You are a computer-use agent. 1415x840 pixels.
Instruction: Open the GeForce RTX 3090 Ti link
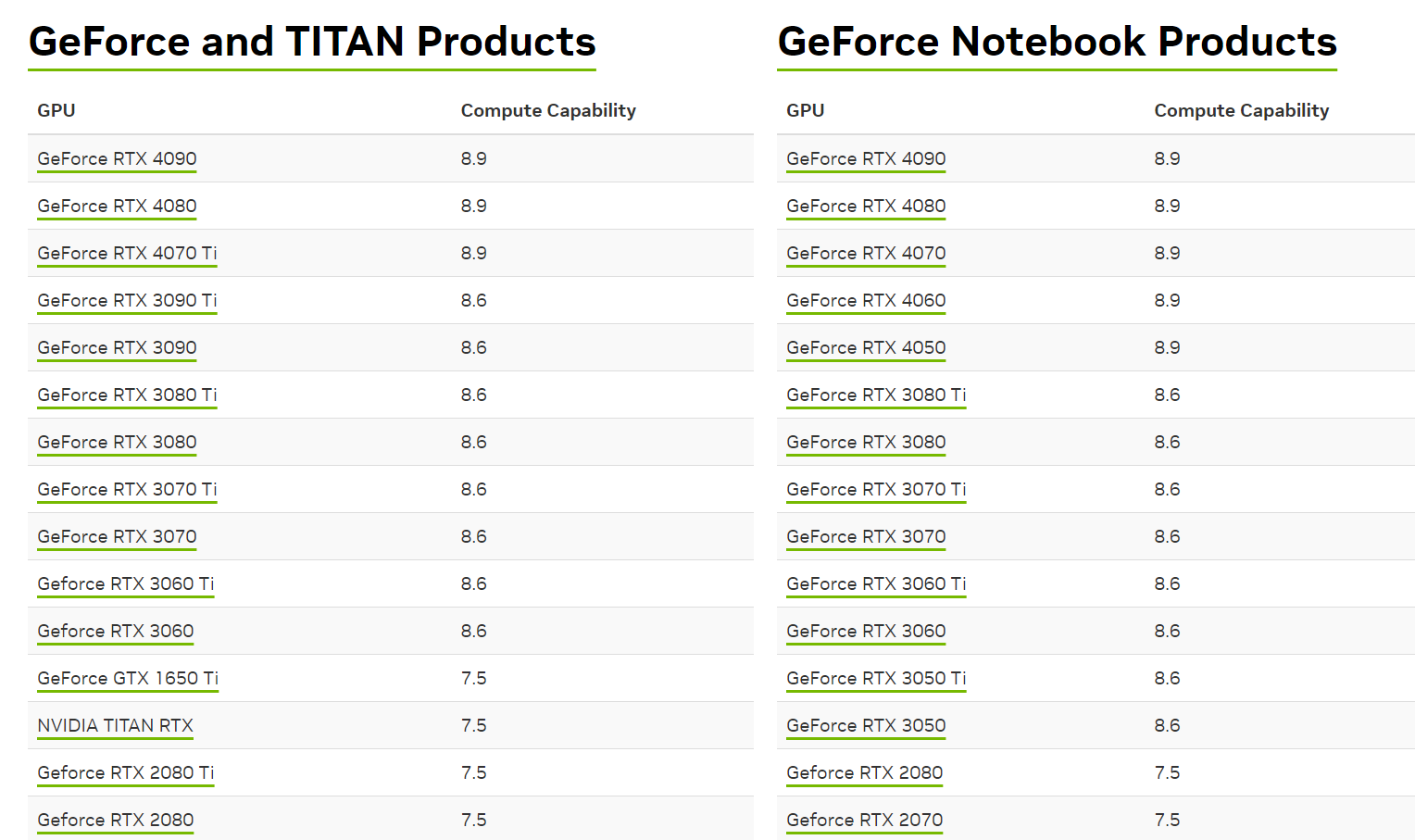coord(127,300)
